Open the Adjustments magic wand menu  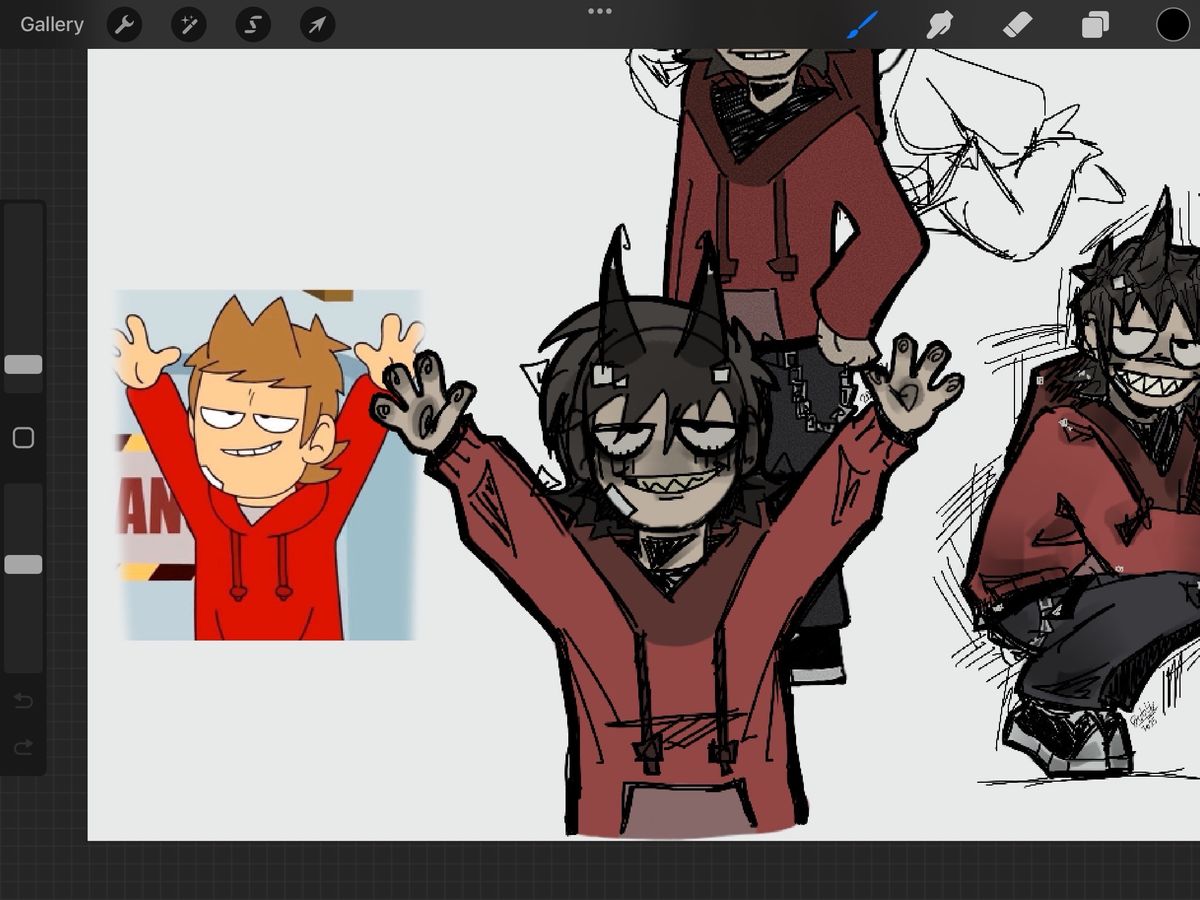point(188,24)
